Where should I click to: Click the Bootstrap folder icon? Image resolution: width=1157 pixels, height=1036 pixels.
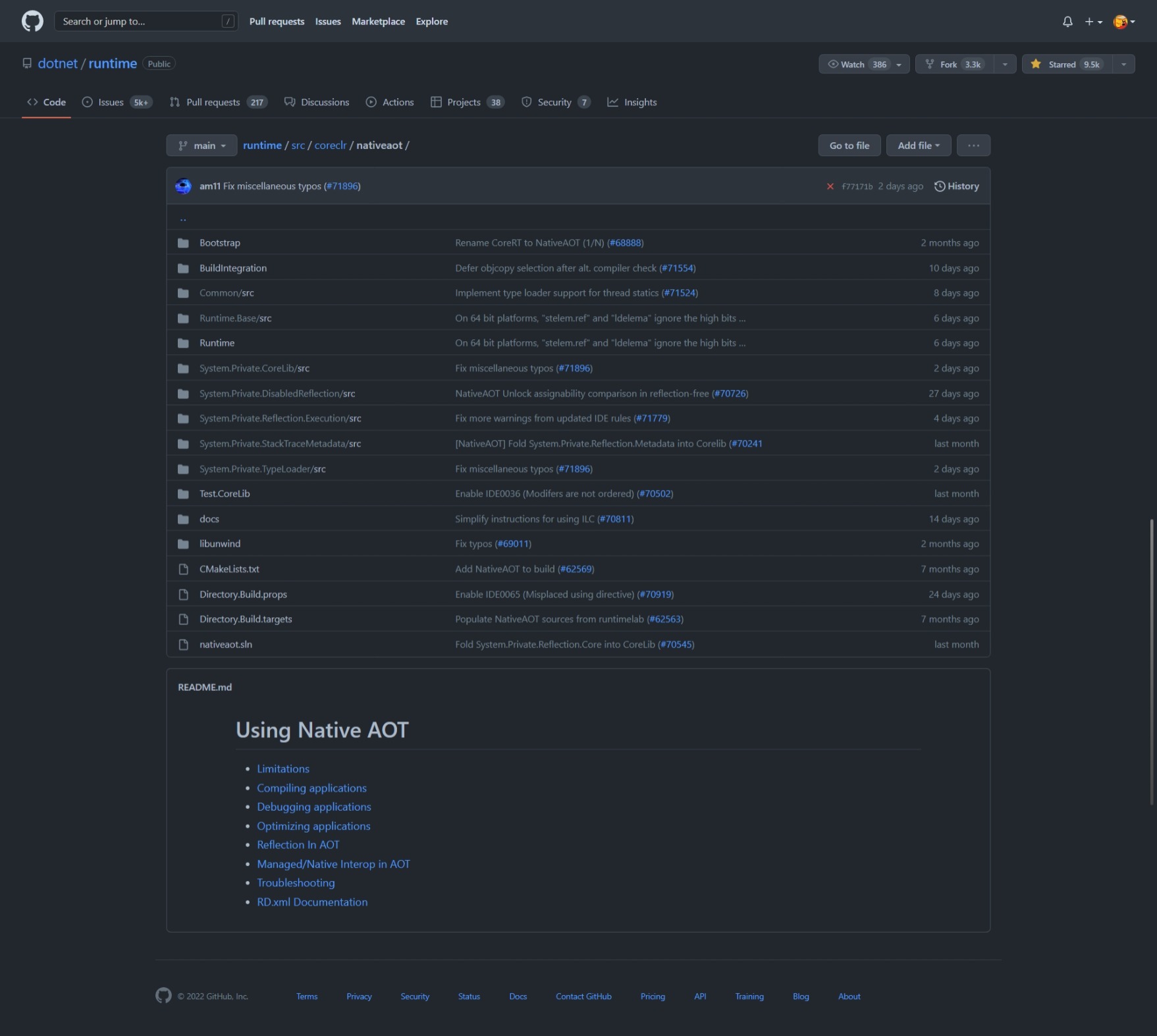183,243
